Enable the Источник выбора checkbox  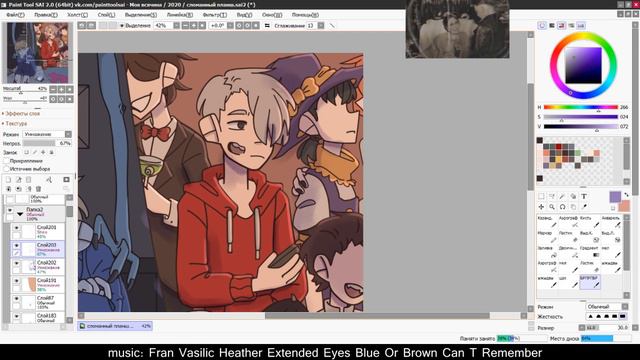pyautogui.click(x=6, y=169)
